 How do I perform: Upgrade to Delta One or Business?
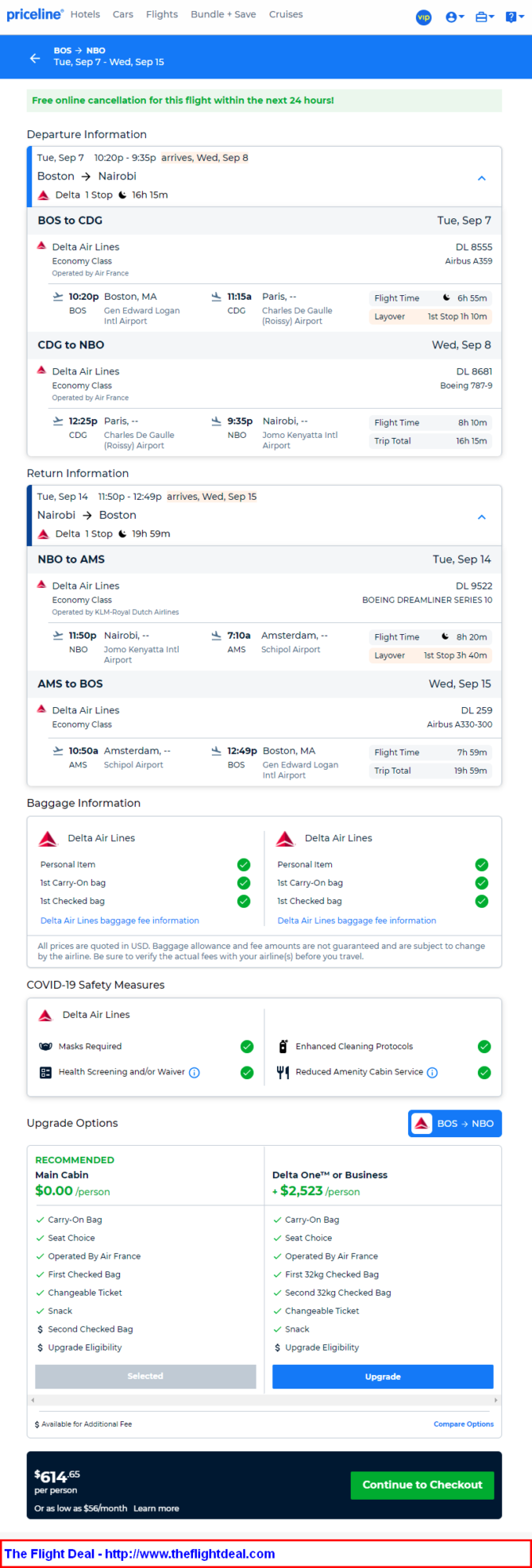[x=383, y=1377]
